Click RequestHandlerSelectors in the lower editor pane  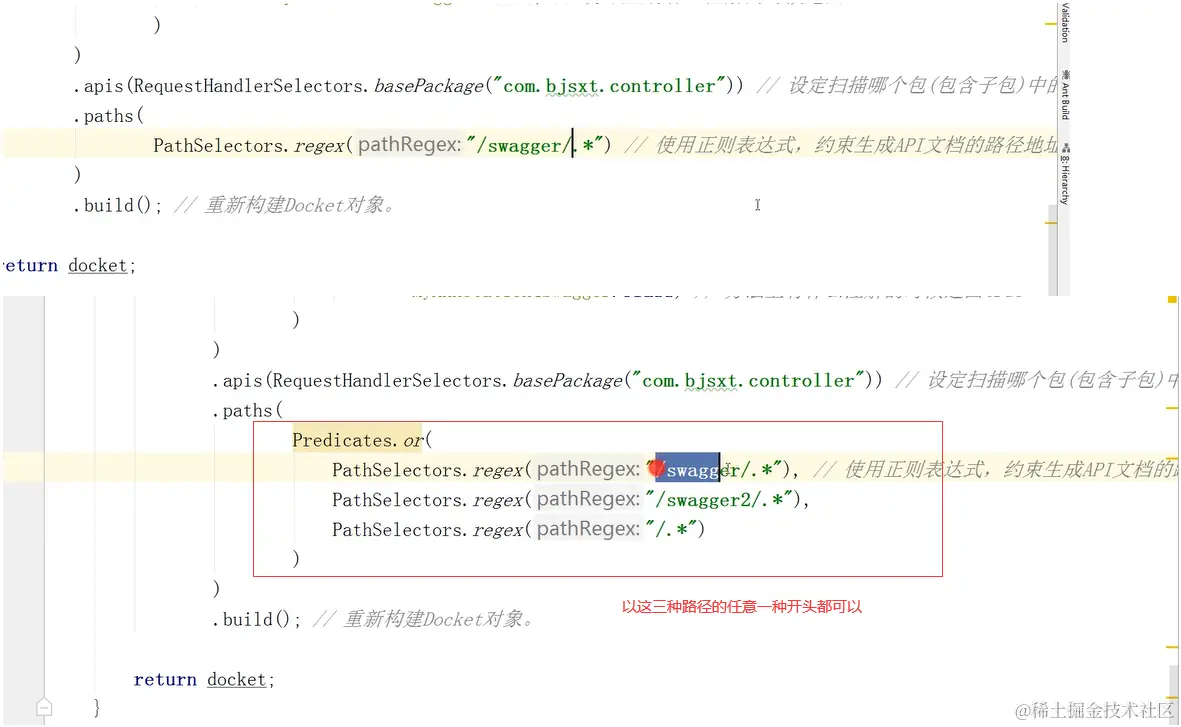[x=388, y=380]
